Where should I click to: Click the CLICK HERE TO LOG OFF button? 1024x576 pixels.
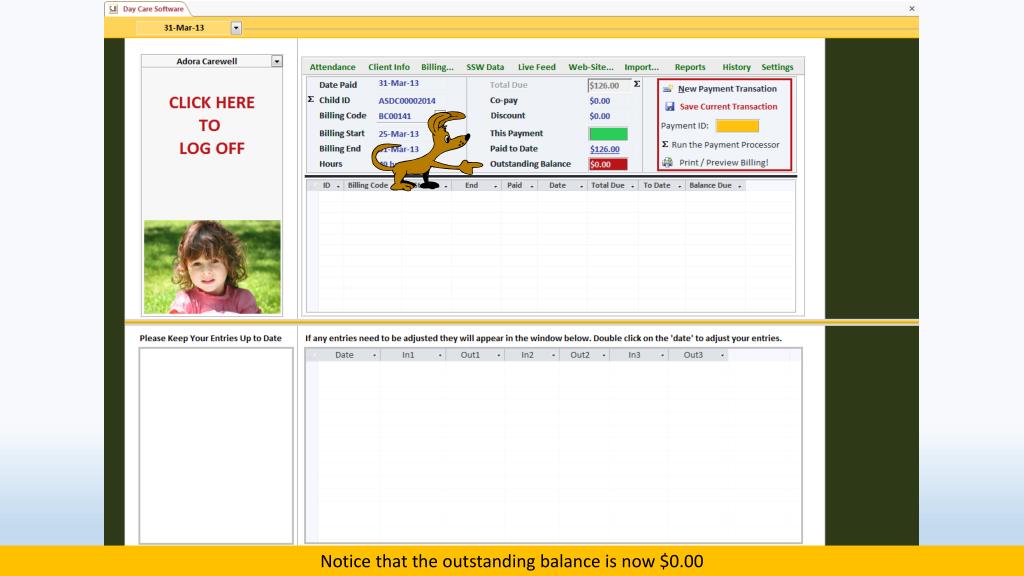pyautogui.click(x=212, y=125)
